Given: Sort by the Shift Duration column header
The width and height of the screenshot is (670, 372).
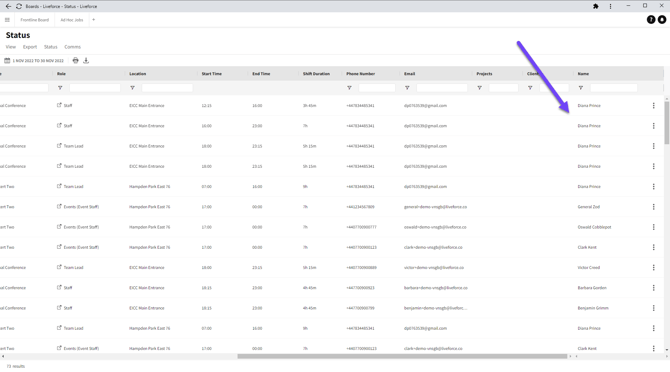Looking at the screenshot, I should pyautogui.click(x=316, y=74).
